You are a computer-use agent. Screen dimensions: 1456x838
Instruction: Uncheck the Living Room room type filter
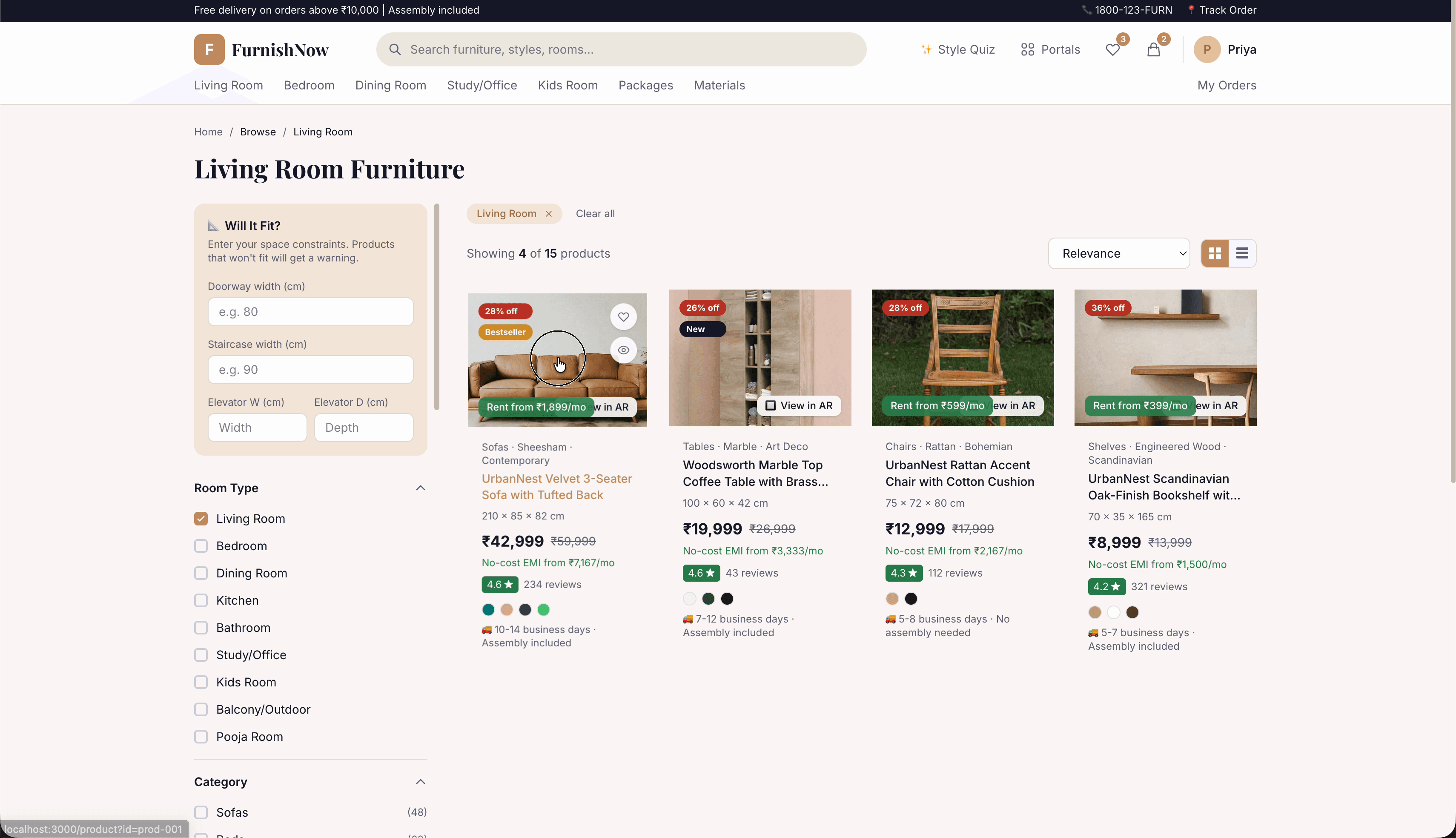201,518
